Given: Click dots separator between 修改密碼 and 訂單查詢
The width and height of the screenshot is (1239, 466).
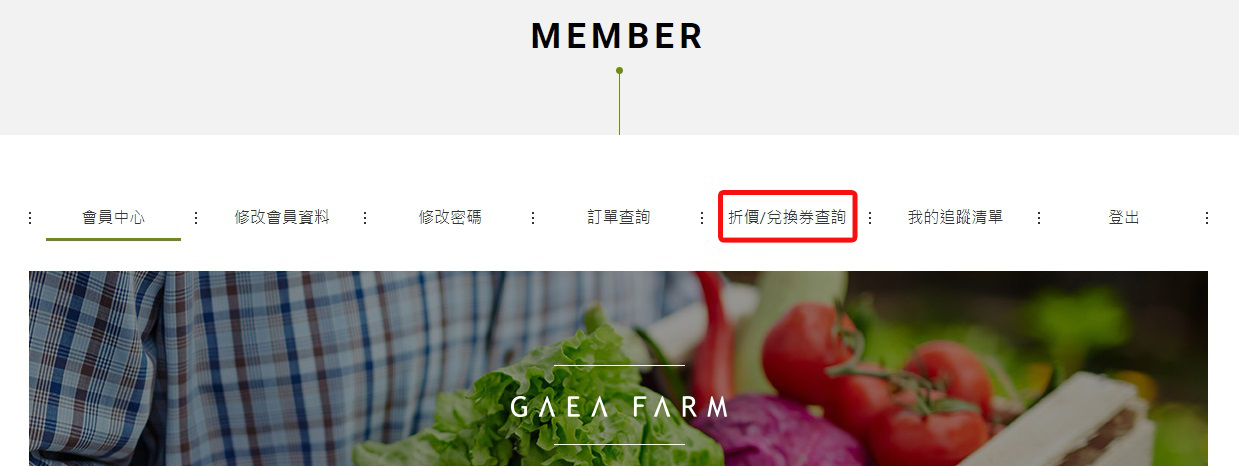Looking at the screenshot, I should [x=533, y=218].
